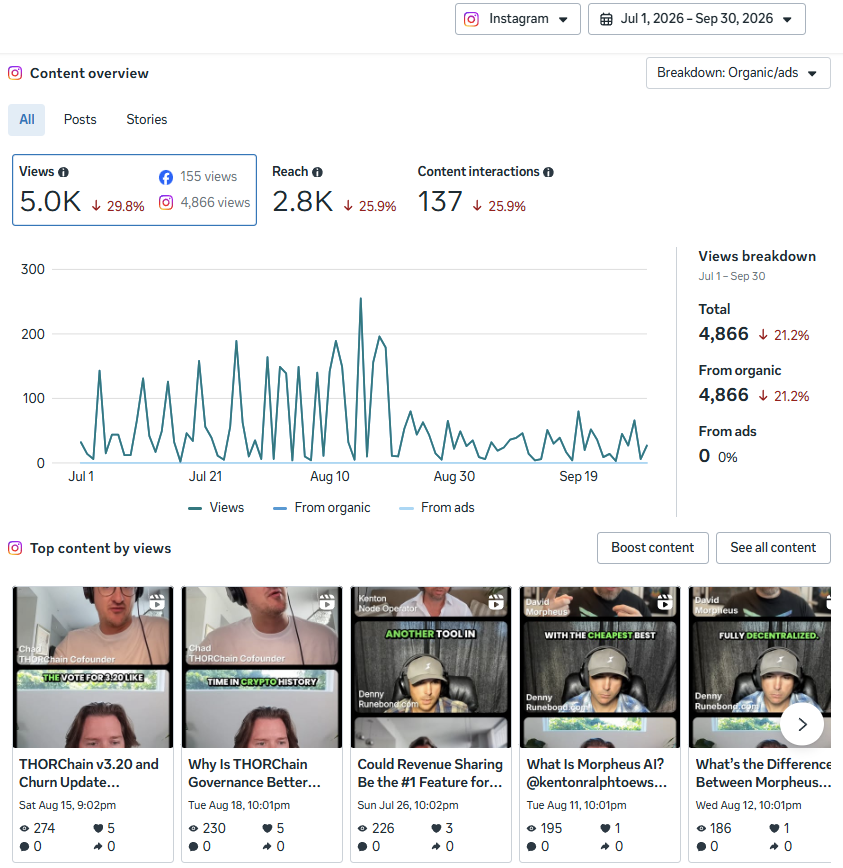Viewport: 843px width, 868px height.
Task: Select the All tab
Action: pos(27,120)
